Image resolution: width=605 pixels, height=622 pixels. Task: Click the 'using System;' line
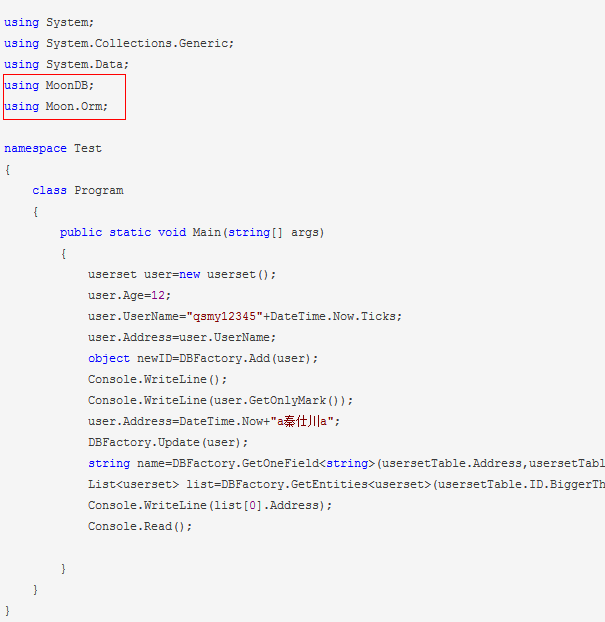[49, 23]
